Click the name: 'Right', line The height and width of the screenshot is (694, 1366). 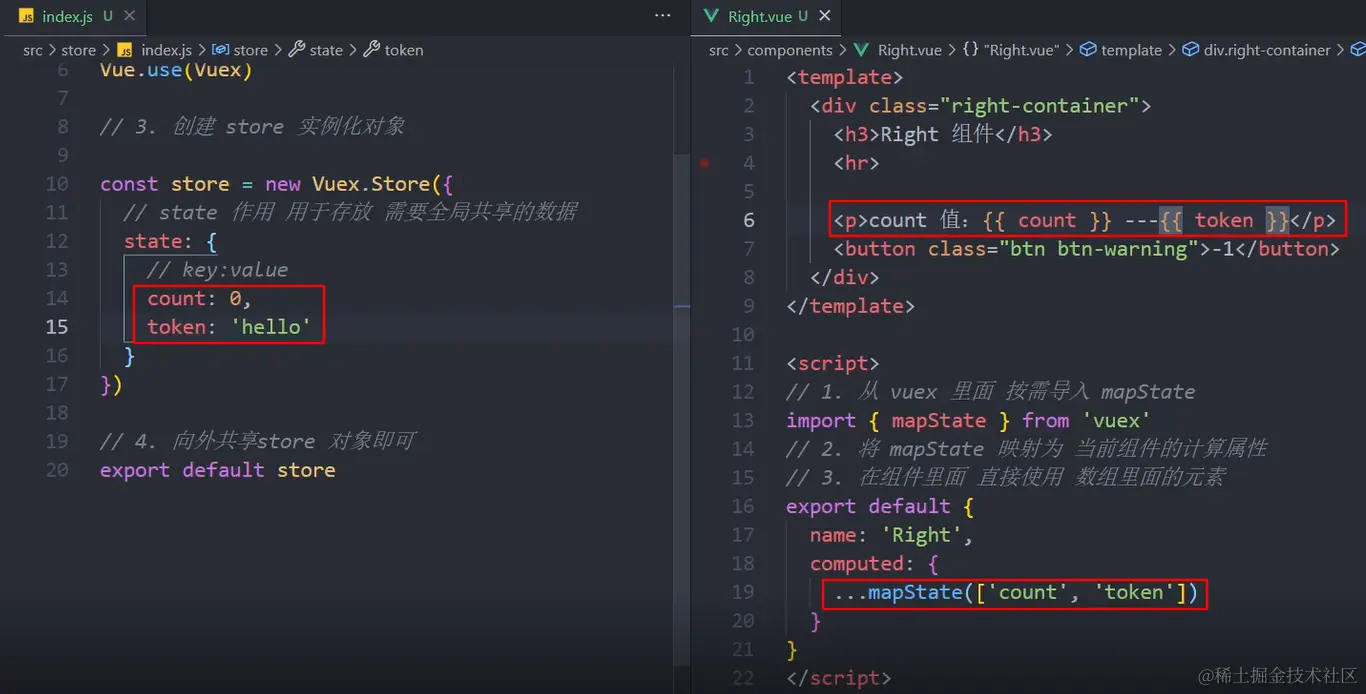[x=892, y=535]
